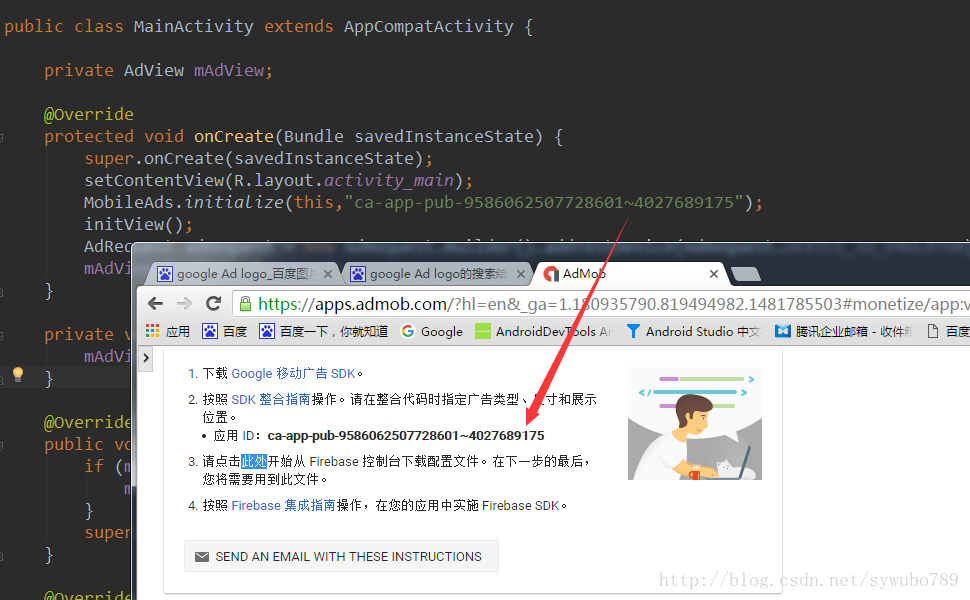
Task: Open the Firebase 集成指南 link
Action: (283, 505)
